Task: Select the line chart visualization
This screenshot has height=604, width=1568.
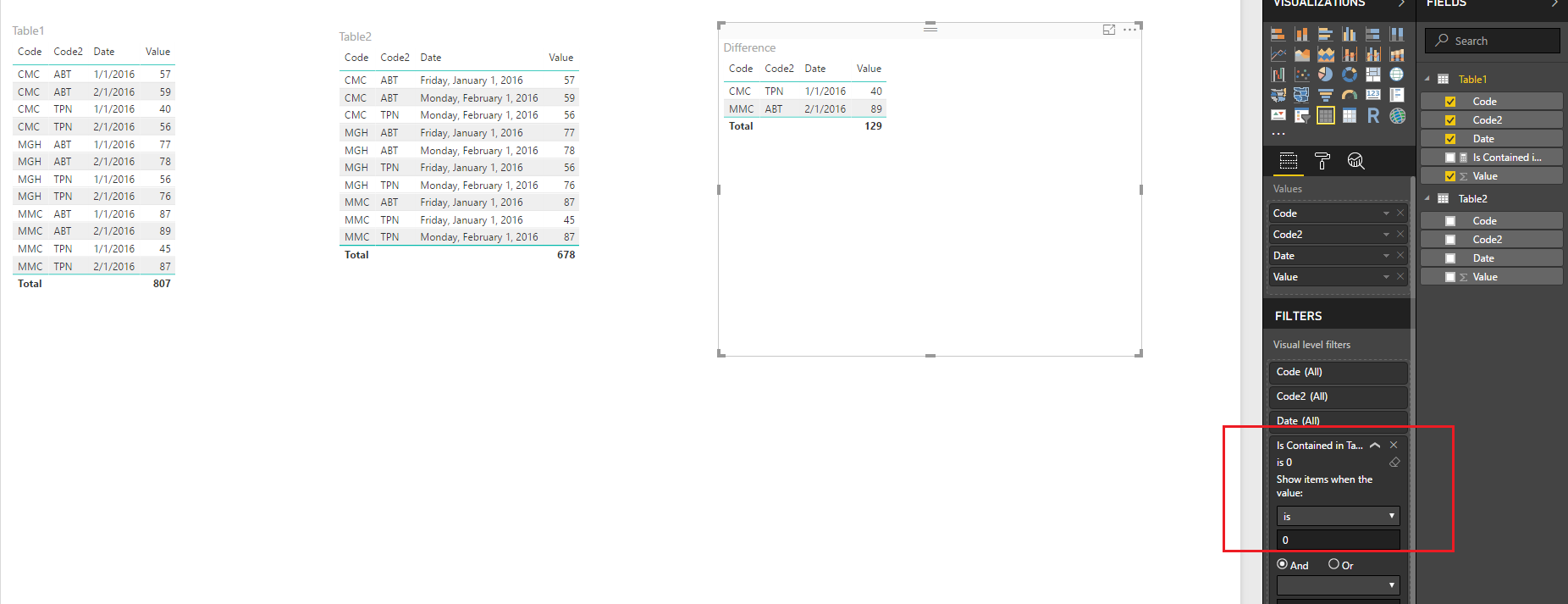Action: (x=1278, y=54)
